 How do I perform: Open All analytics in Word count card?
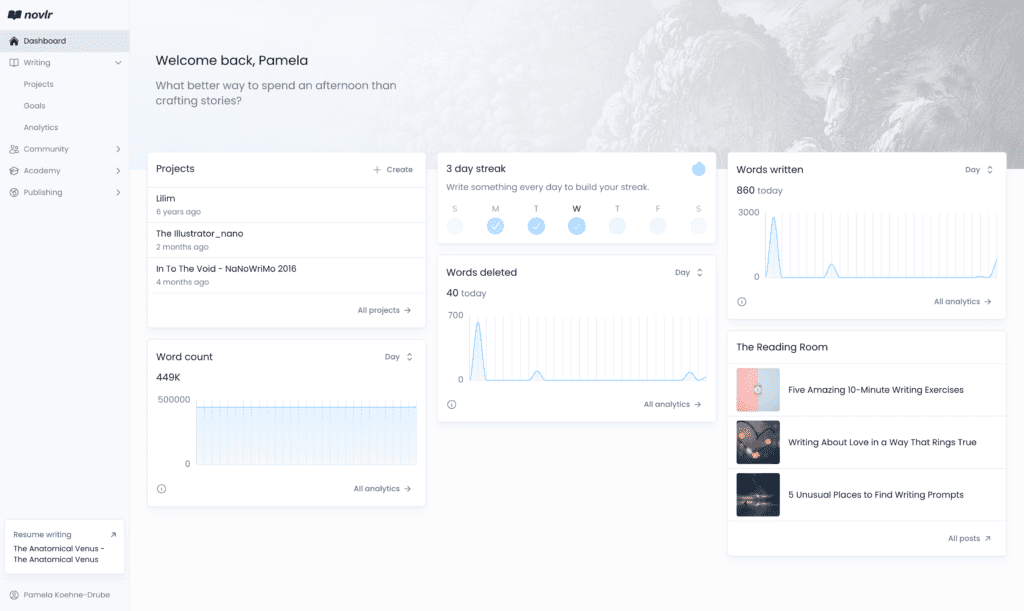(382, 488)
